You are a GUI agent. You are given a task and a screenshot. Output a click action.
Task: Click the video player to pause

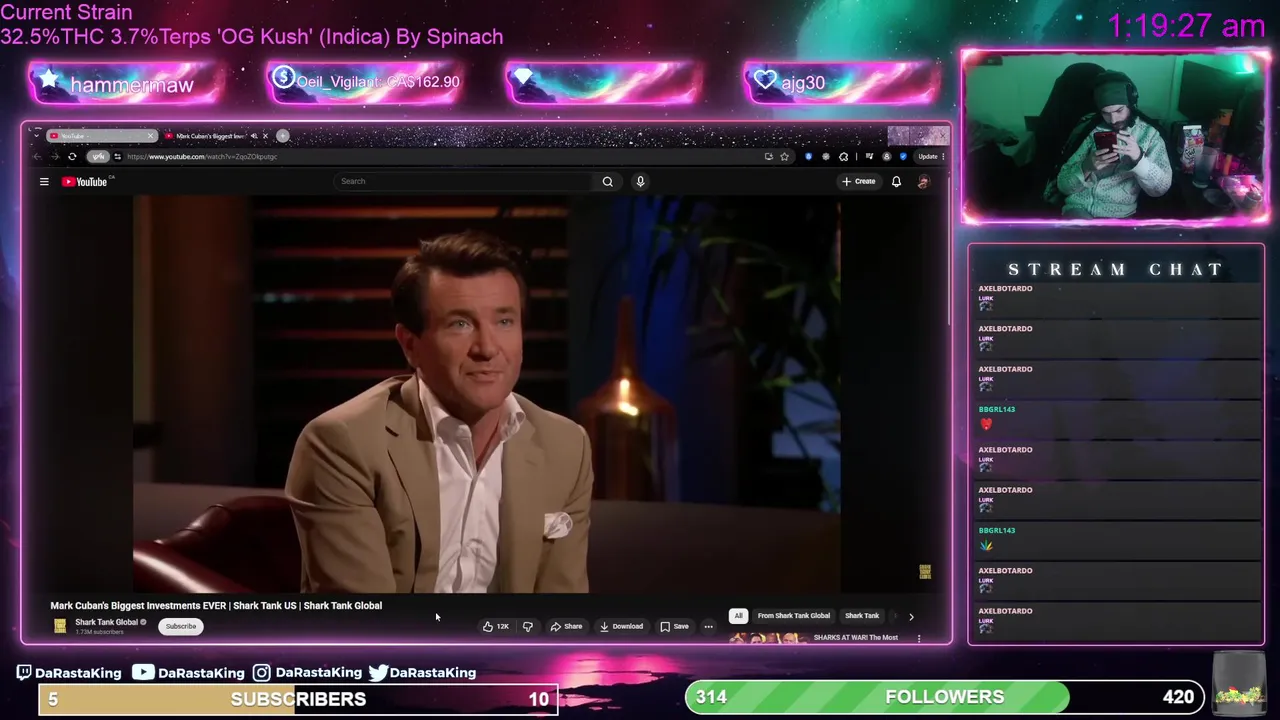coord(486,394)
